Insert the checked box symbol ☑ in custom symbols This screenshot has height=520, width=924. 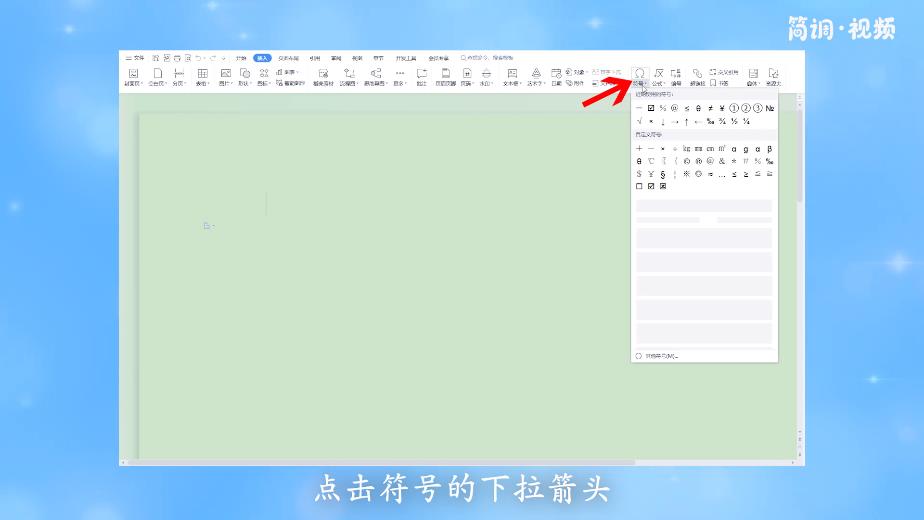coord(651,186)
